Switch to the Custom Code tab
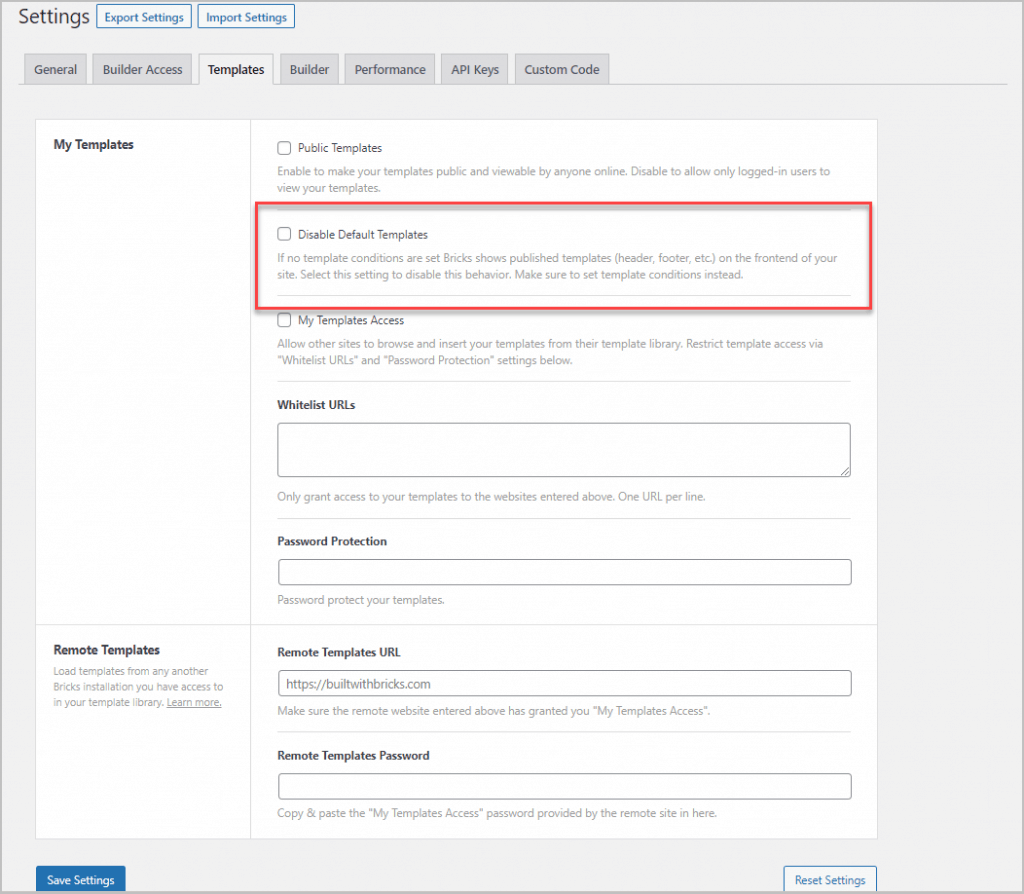The width and height of the screenshot is (1024, 894). click(x=562, y=69)
